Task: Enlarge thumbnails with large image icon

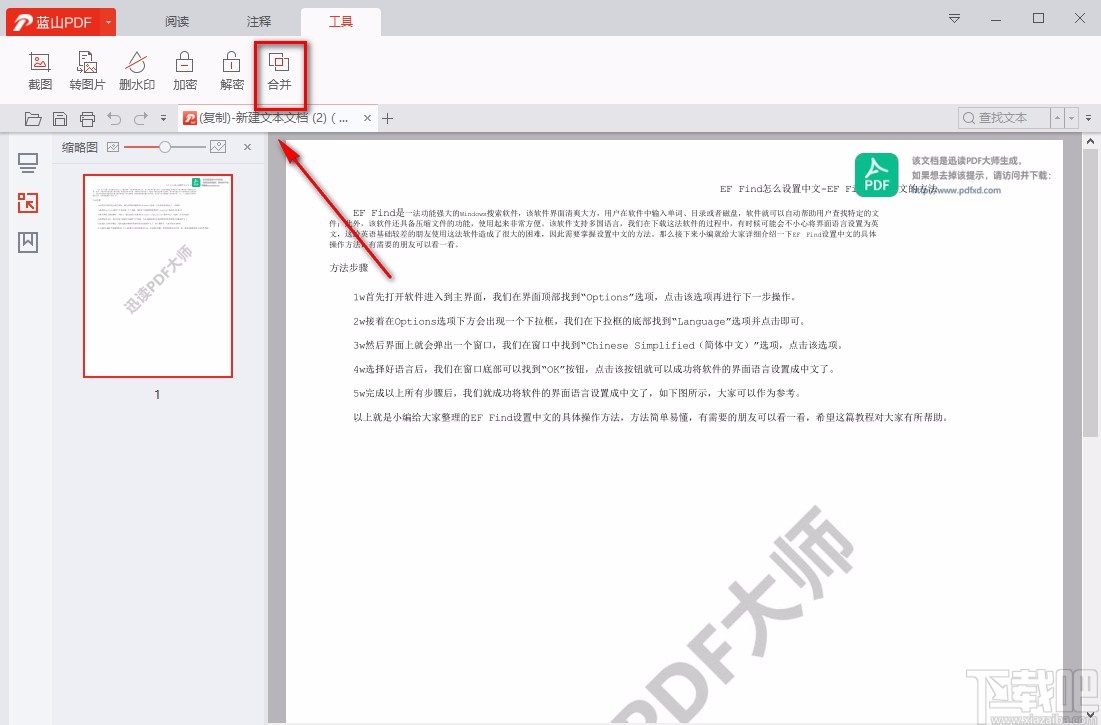Action: pos(218,147)
